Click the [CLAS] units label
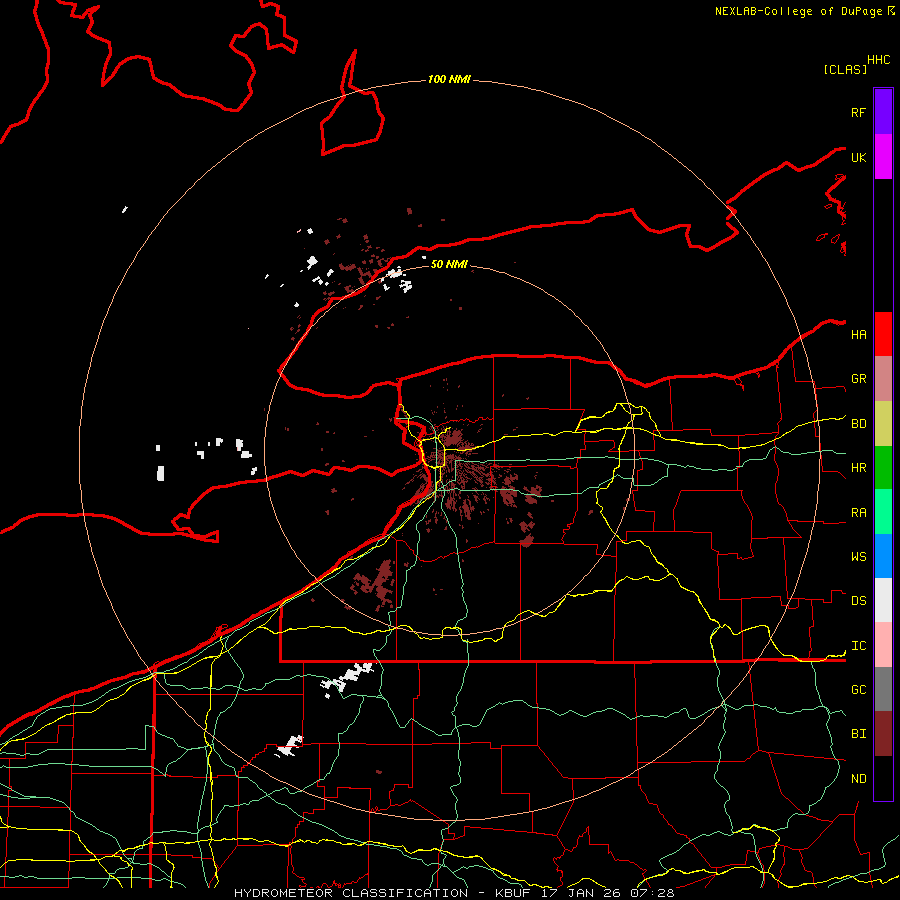The image size is (900, 900). tap(845, 69)
